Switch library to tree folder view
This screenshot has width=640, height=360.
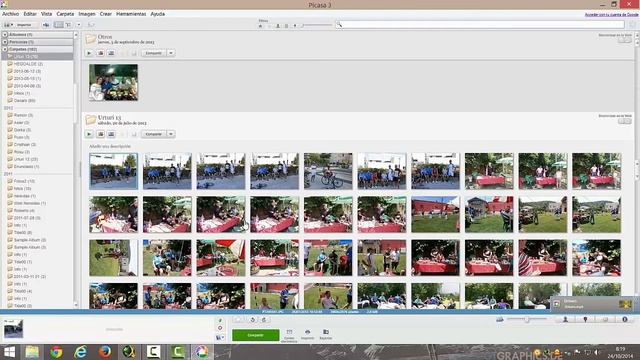(68, 25)
